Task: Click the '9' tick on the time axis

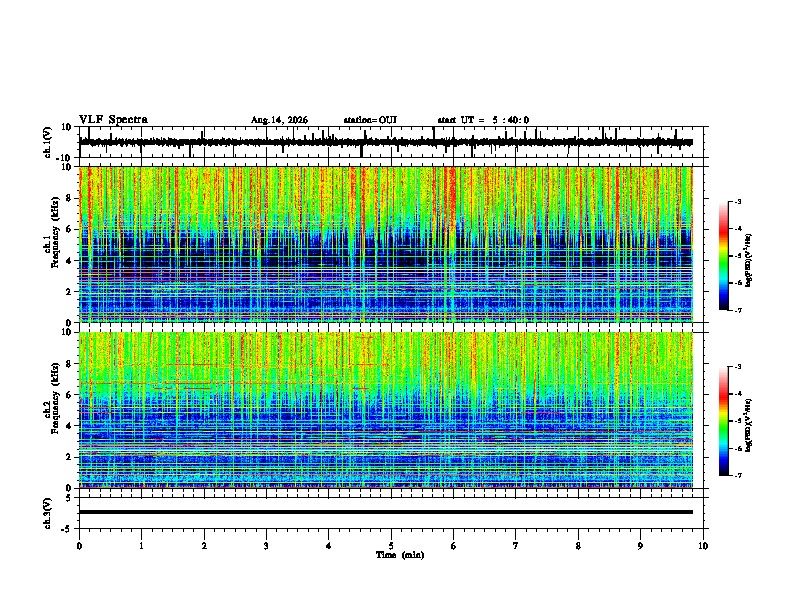Action: [x=640, y=546]
